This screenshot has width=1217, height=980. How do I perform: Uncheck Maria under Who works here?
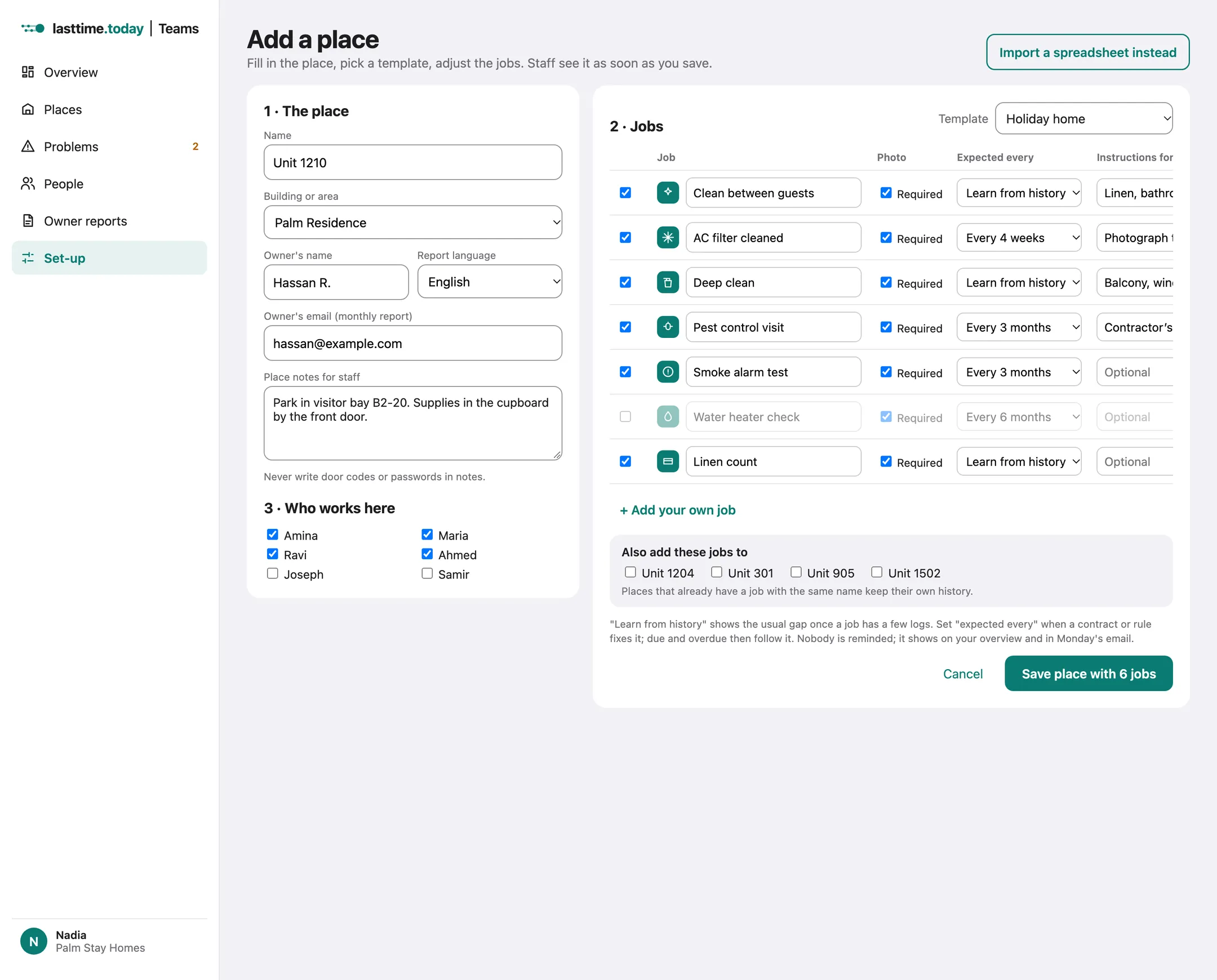[427, 534]
